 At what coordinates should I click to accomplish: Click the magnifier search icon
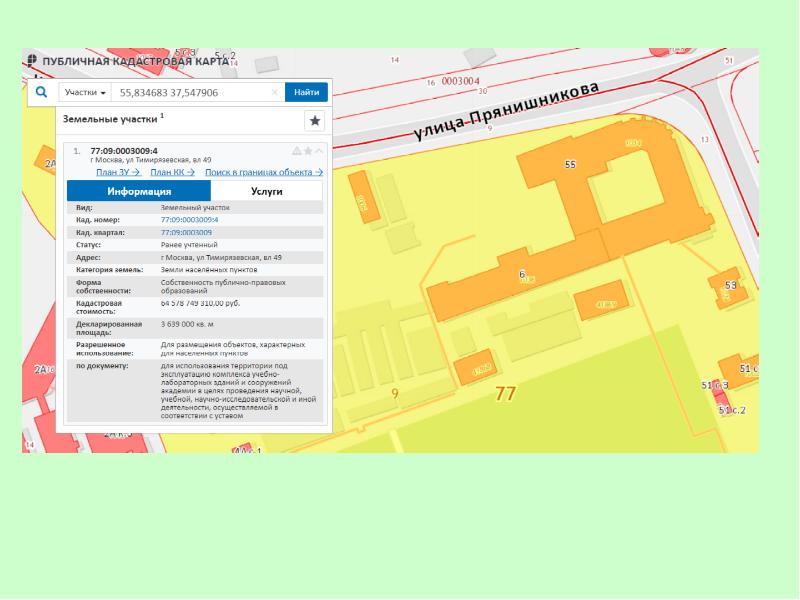(x=41, y=92)
